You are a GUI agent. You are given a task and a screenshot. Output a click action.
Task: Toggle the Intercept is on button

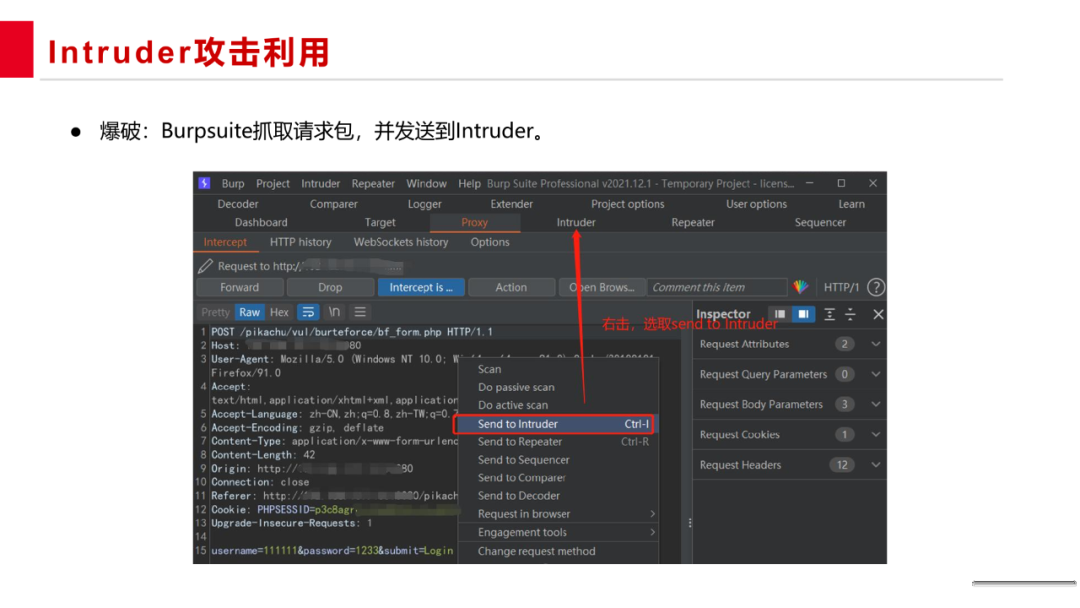[421, 287]
